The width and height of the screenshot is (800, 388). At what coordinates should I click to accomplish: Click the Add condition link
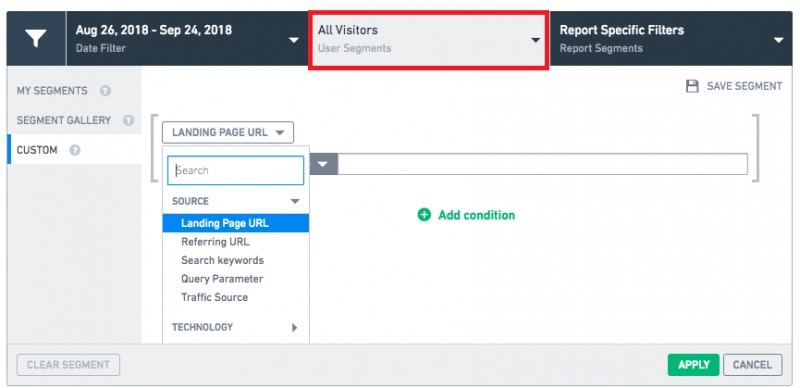coord(477,215)
